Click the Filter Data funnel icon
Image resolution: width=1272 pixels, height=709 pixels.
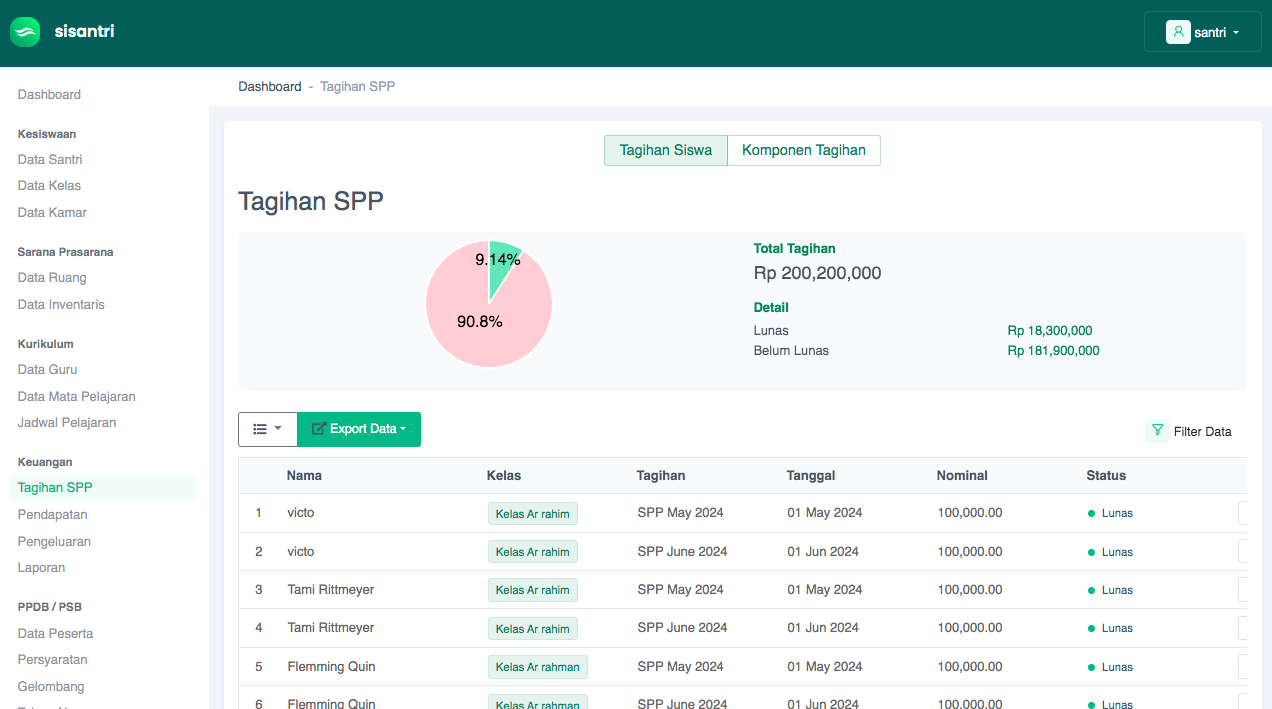tap(1157, 430)
